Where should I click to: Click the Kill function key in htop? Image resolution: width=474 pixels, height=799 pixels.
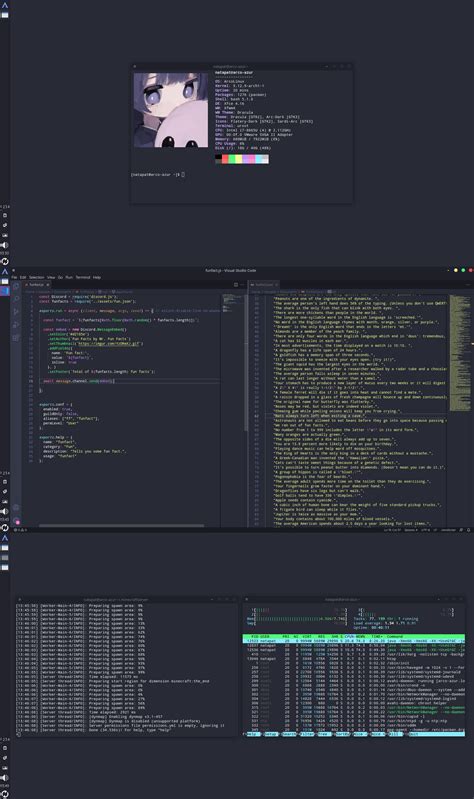point(397,734)
